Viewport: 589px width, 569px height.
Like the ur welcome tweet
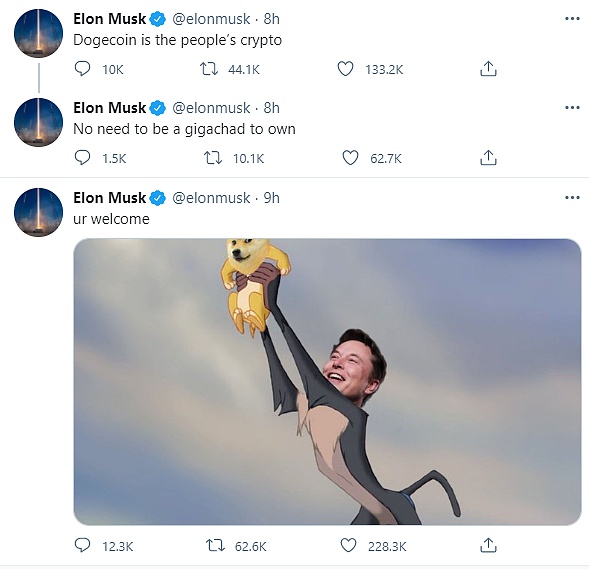[x=348, y=545]
